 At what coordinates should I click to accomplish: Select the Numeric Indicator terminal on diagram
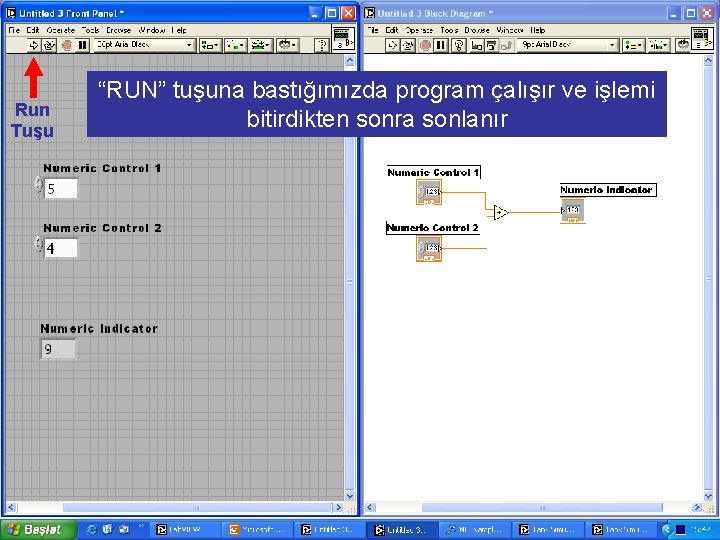[x=573, y=210]
